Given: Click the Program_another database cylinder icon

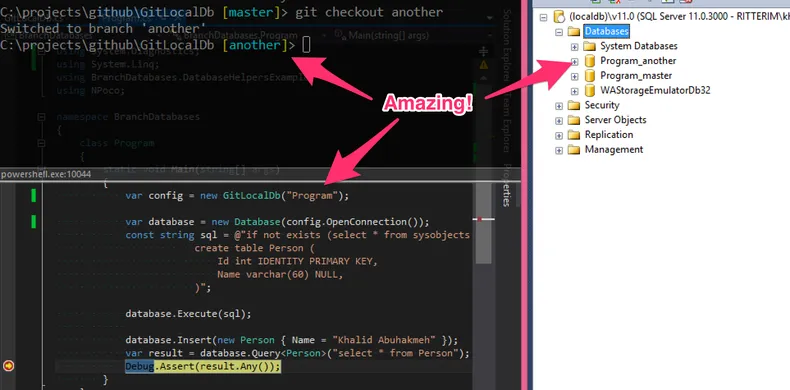Looking at the screenshot, I should [x=589, y=61].
